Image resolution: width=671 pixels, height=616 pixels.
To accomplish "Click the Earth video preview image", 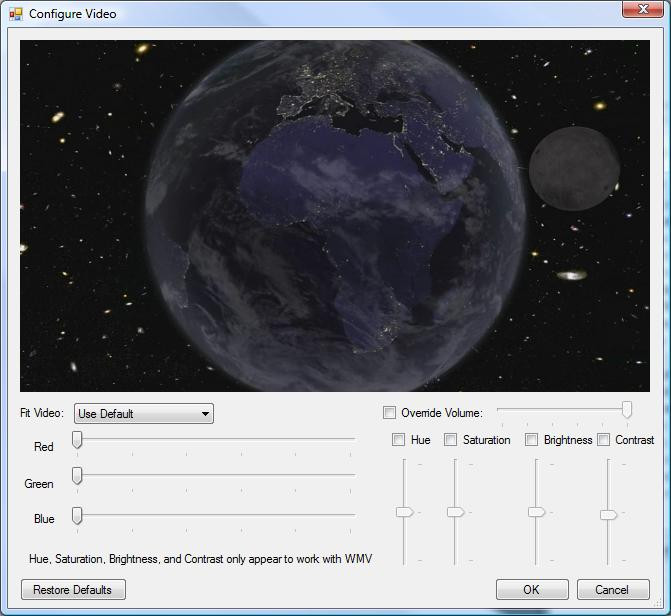I will click(335, 216).
